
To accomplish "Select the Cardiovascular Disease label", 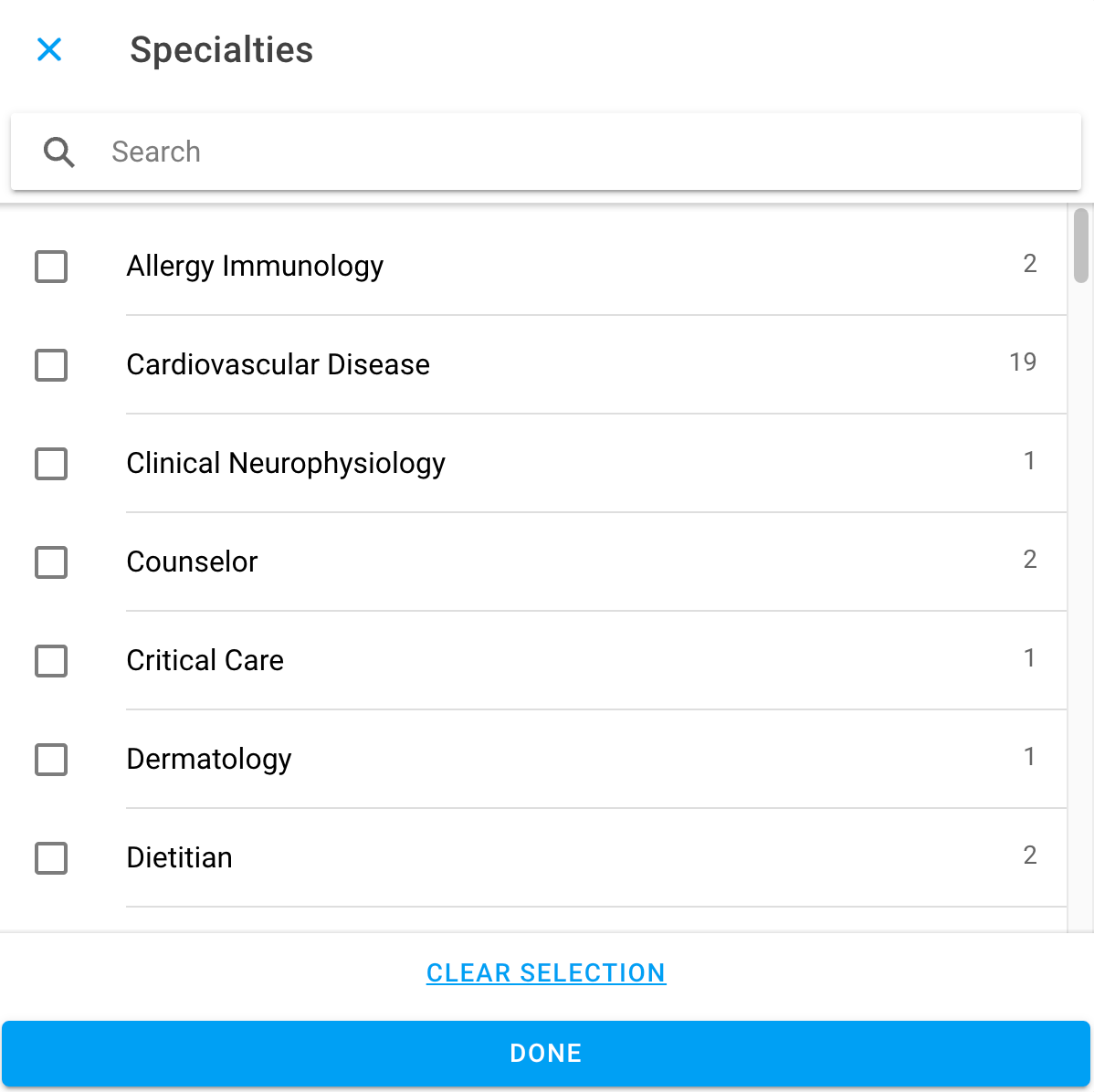I will (278, 365).
